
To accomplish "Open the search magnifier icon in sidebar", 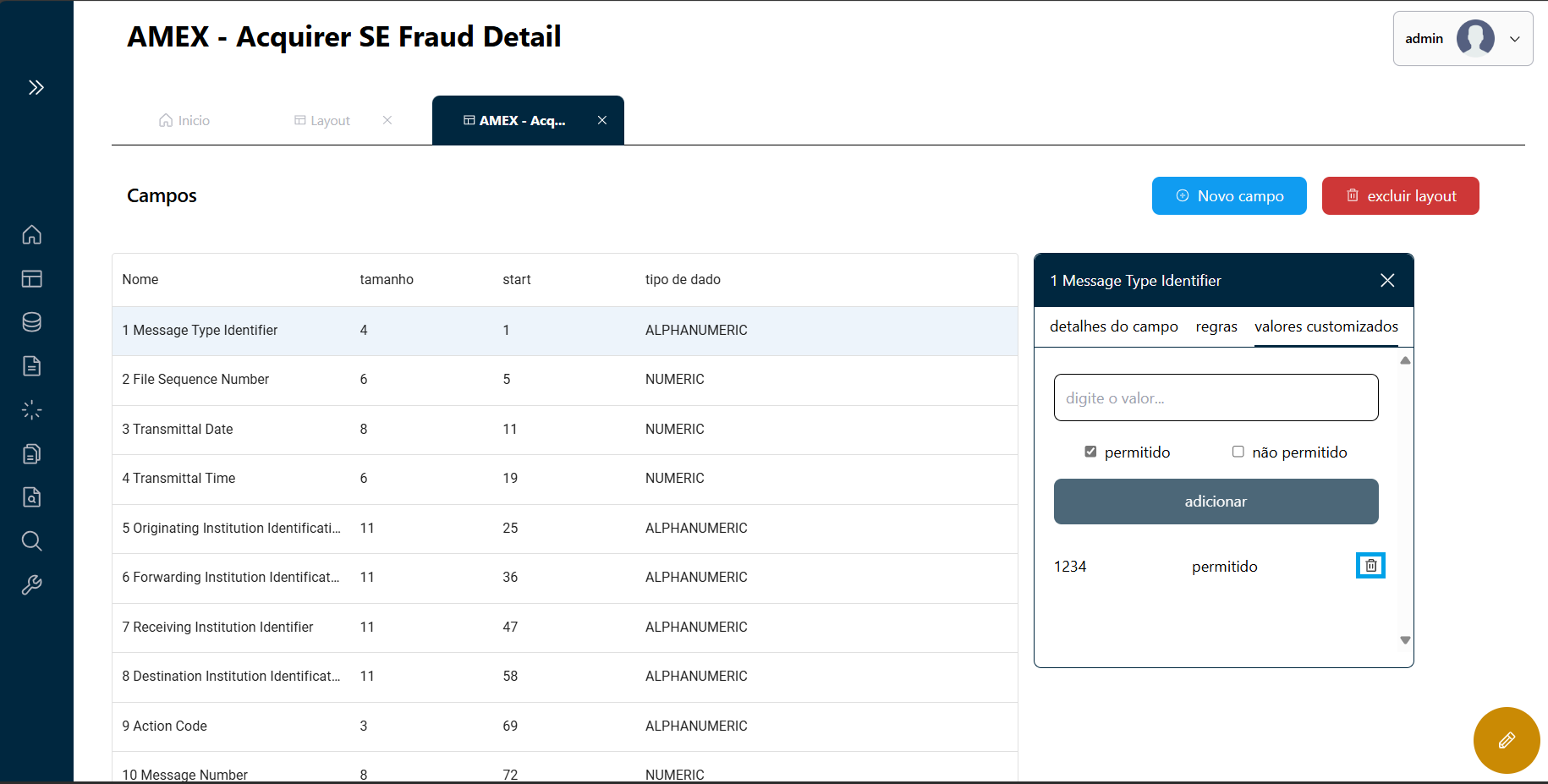I will pyautogui.click(x=32, y=541).
